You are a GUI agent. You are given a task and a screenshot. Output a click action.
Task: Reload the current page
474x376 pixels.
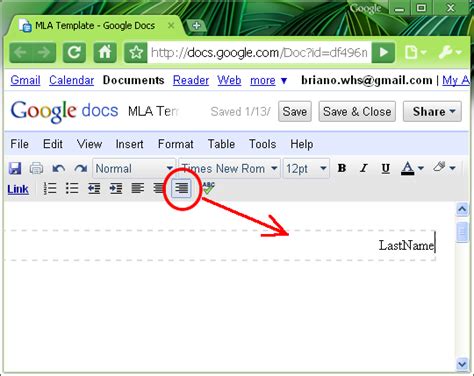[74, 52]
